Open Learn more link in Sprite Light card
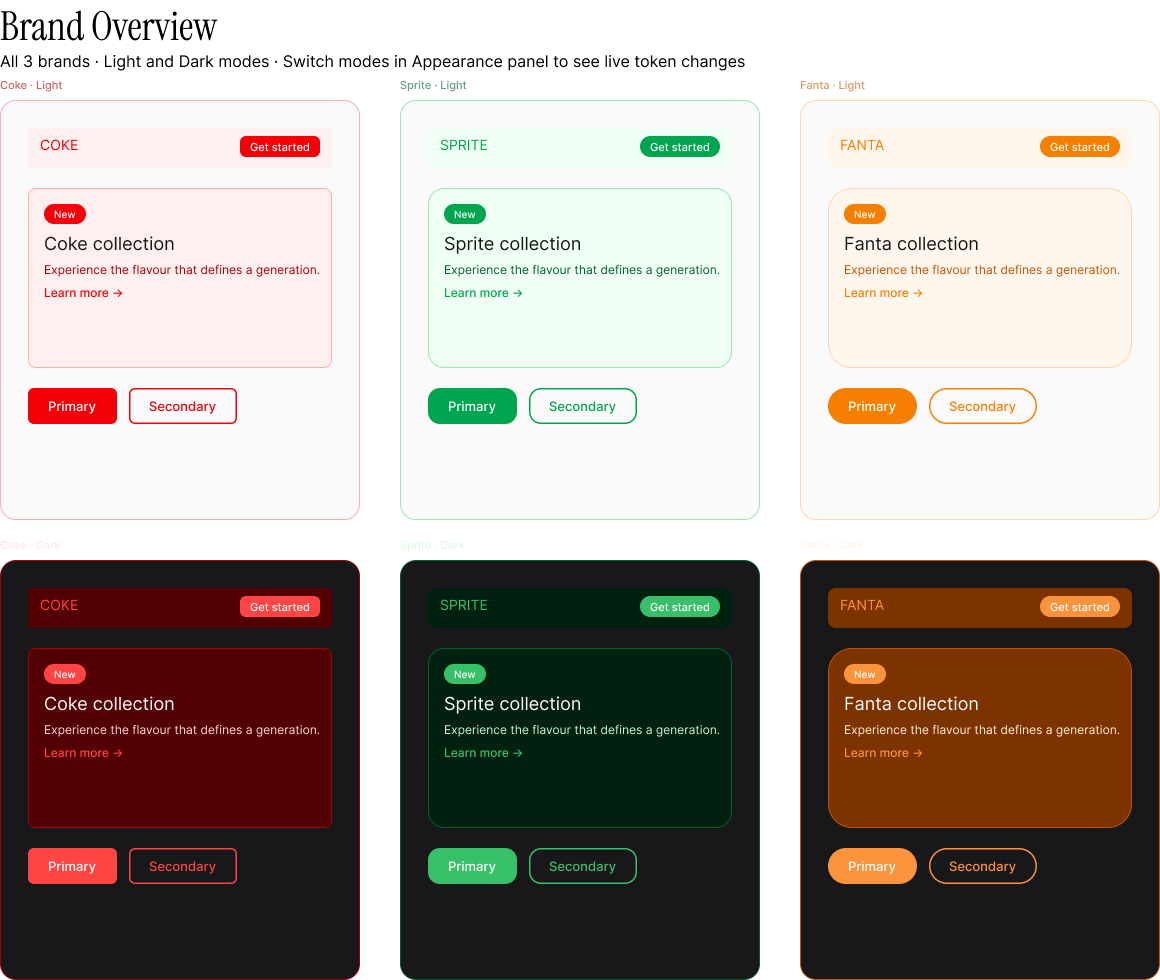1160x980 pixels. coord(483,293)
